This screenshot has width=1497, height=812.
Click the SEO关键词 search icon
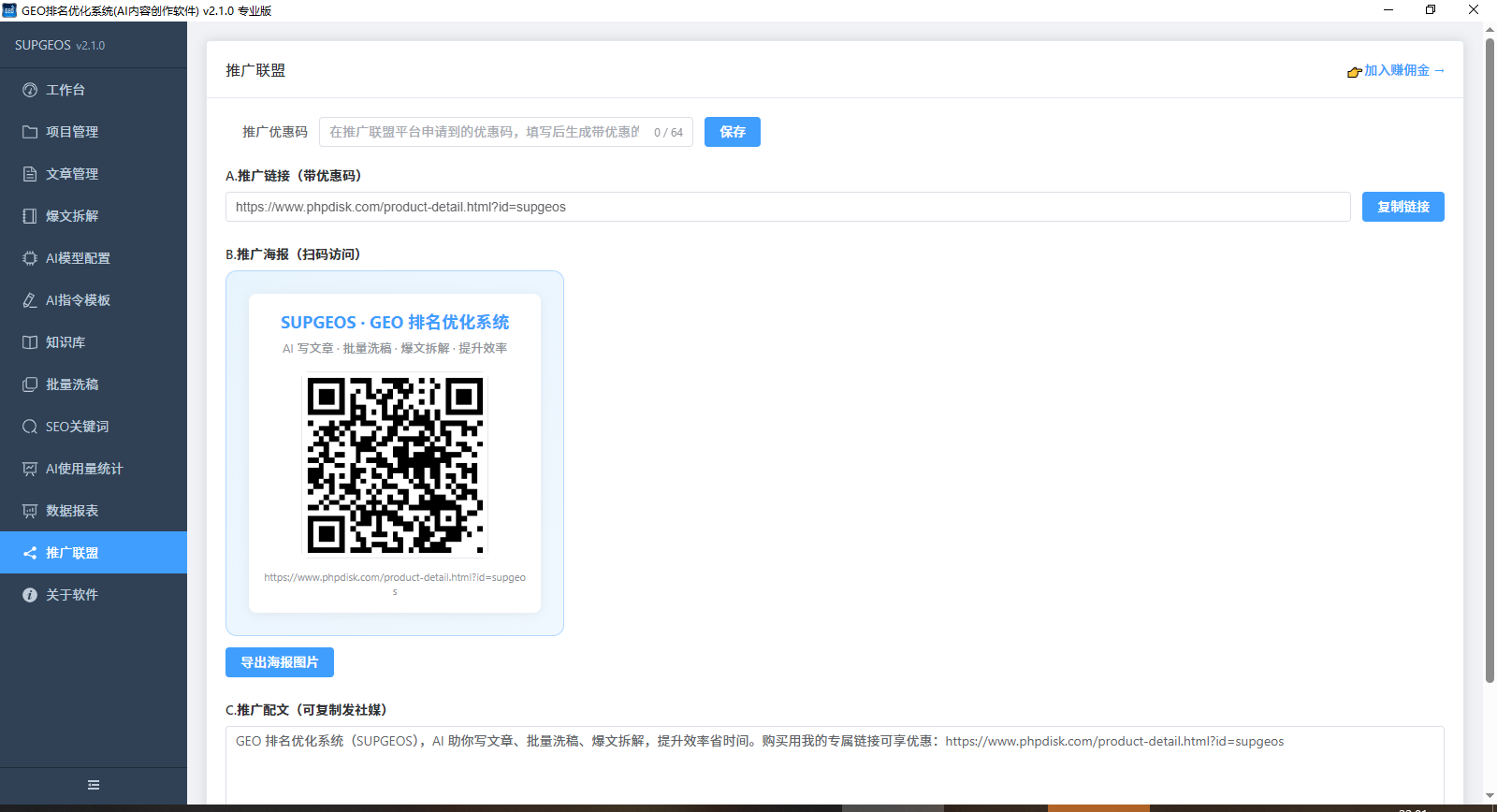(x=30, y=427)
